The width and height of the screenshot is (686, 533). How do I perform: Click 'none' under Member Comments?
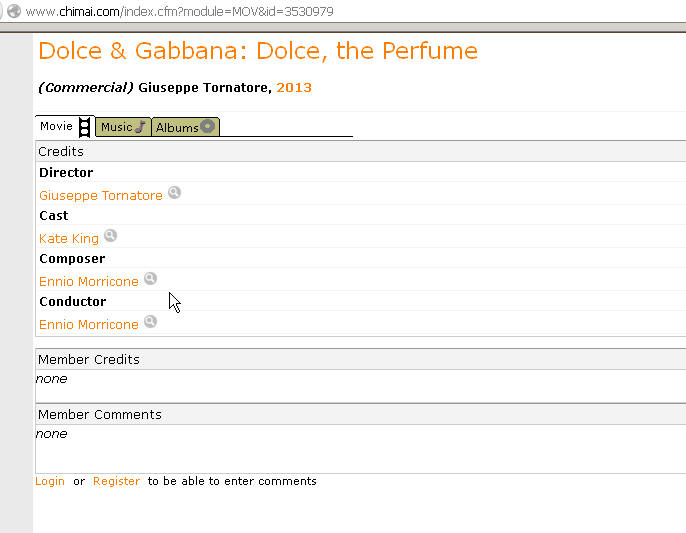click(x=52, y=434)
